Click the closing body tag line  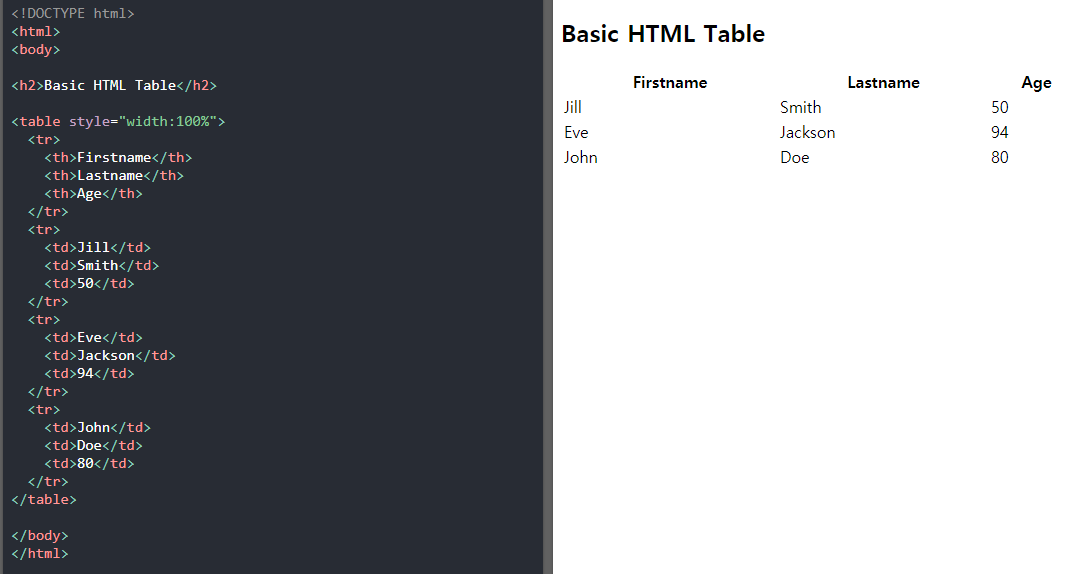pos(40,536)
